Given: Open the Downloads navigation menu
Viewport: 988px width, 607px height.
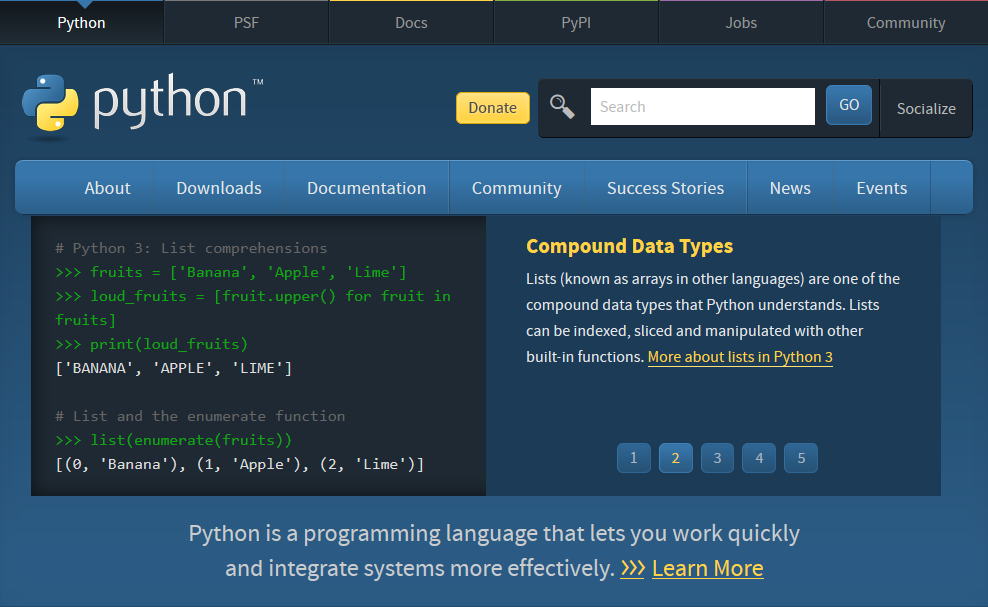Looking at the screenshot, I should click(219, 188).
